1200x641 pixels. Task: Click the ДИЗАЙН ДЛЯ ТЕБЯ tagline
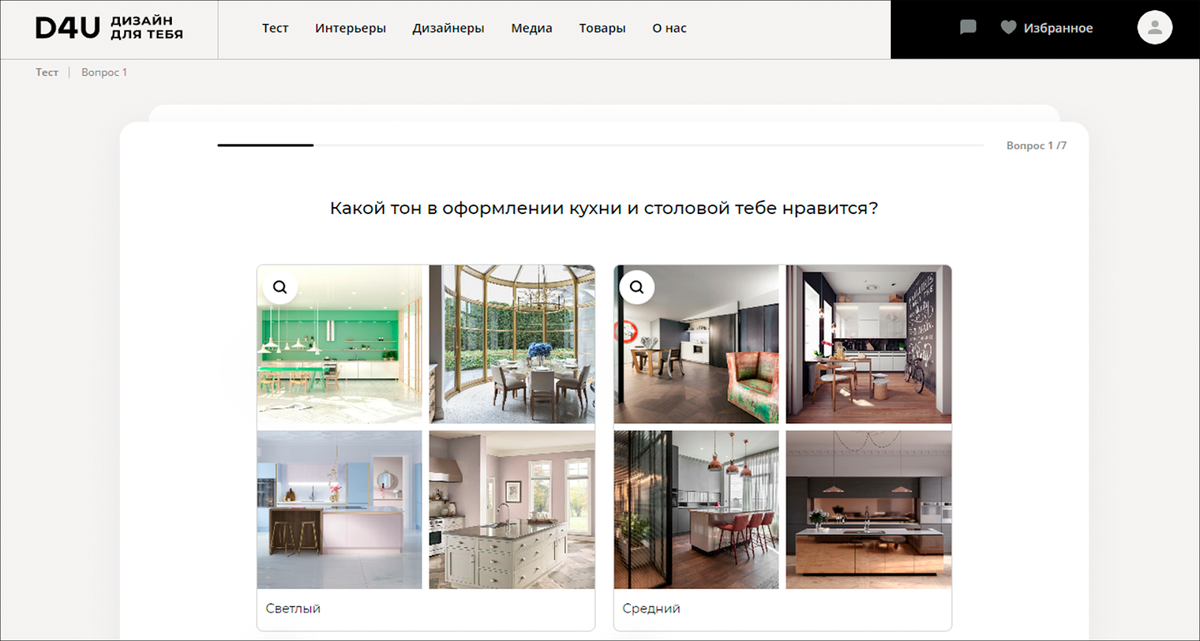click(x=146, y=28)
